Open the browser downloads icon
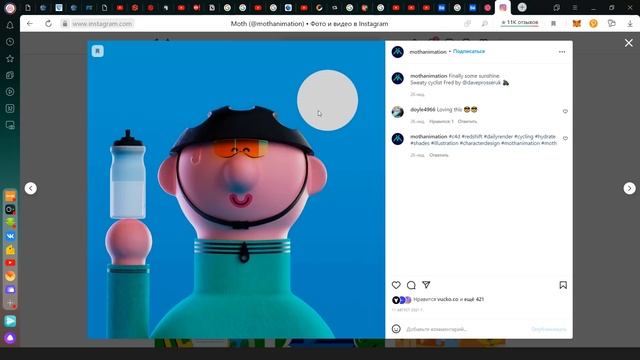 [630, 24]
